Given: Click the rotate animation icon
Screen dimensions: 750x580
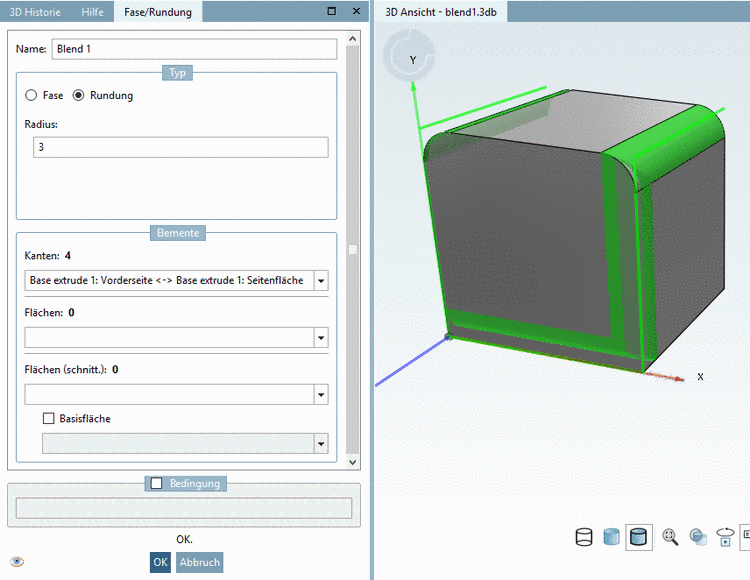Looking at the screenshot, I should pyautogui.click(x=725, y=537).
